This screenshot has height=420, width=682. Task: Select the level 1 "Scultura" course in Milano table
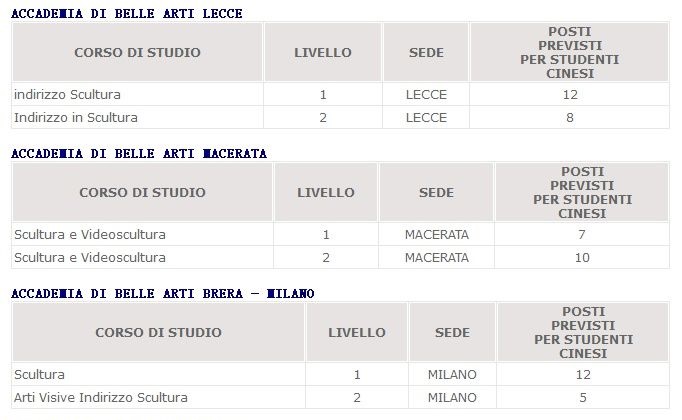[40, 375]
